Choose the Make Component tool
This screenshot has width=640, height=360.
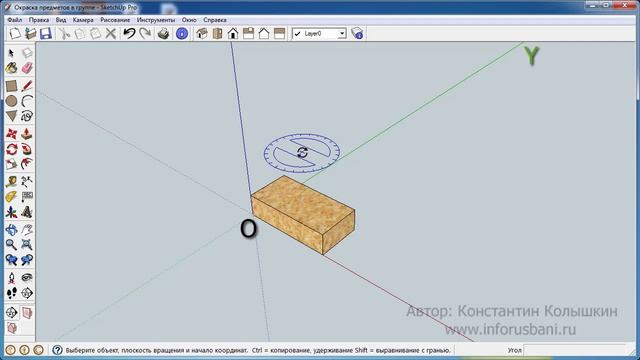[27, 53]
